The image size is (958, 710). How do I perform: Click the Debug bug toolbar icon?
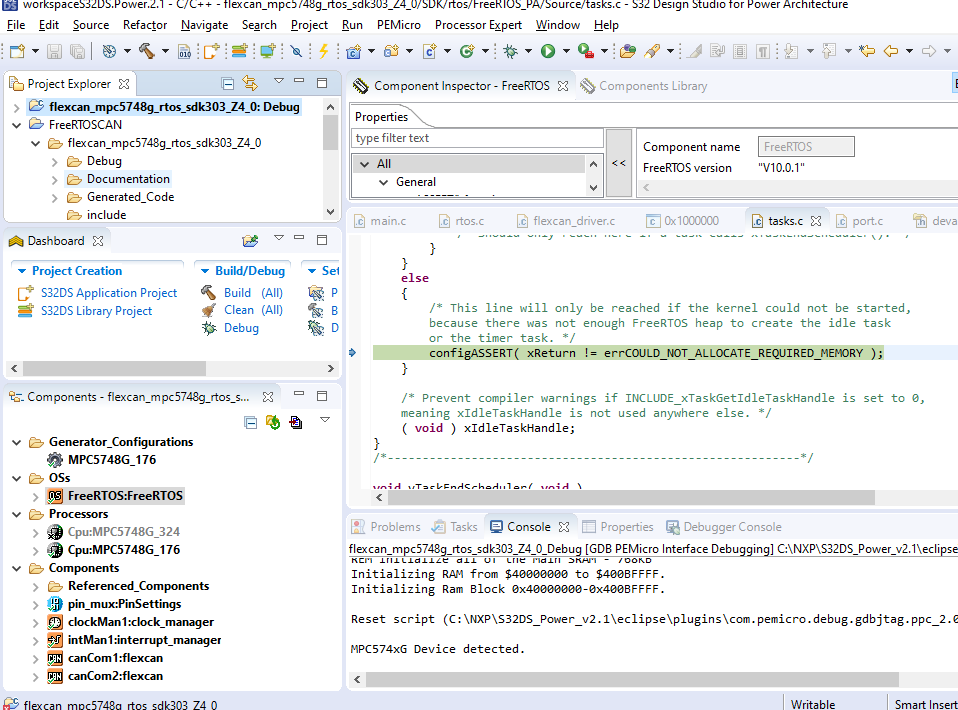click(x=511, y=51)
